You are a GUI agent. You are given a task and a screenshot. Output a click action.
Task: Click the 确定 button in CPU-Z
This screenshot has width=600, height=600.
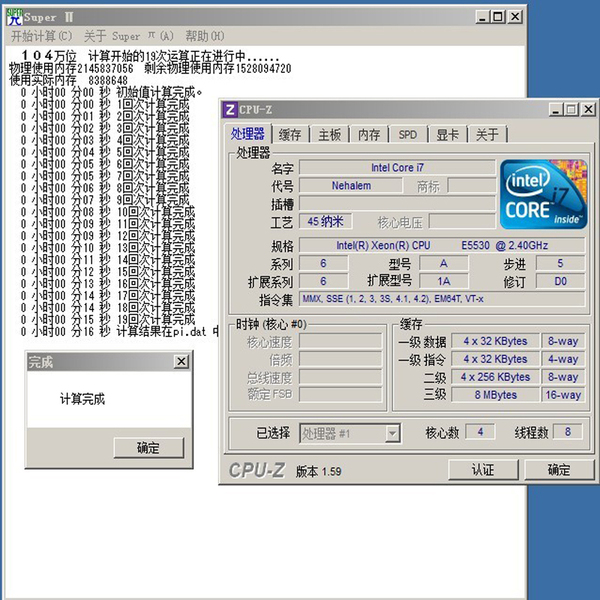[559, 470]
